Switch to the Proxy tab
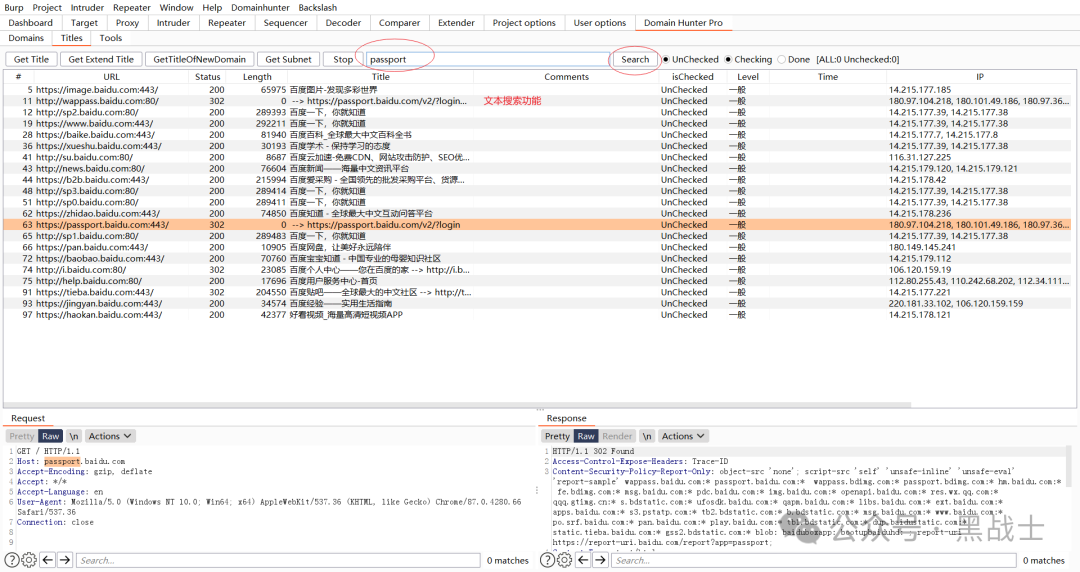 [127, 23]
